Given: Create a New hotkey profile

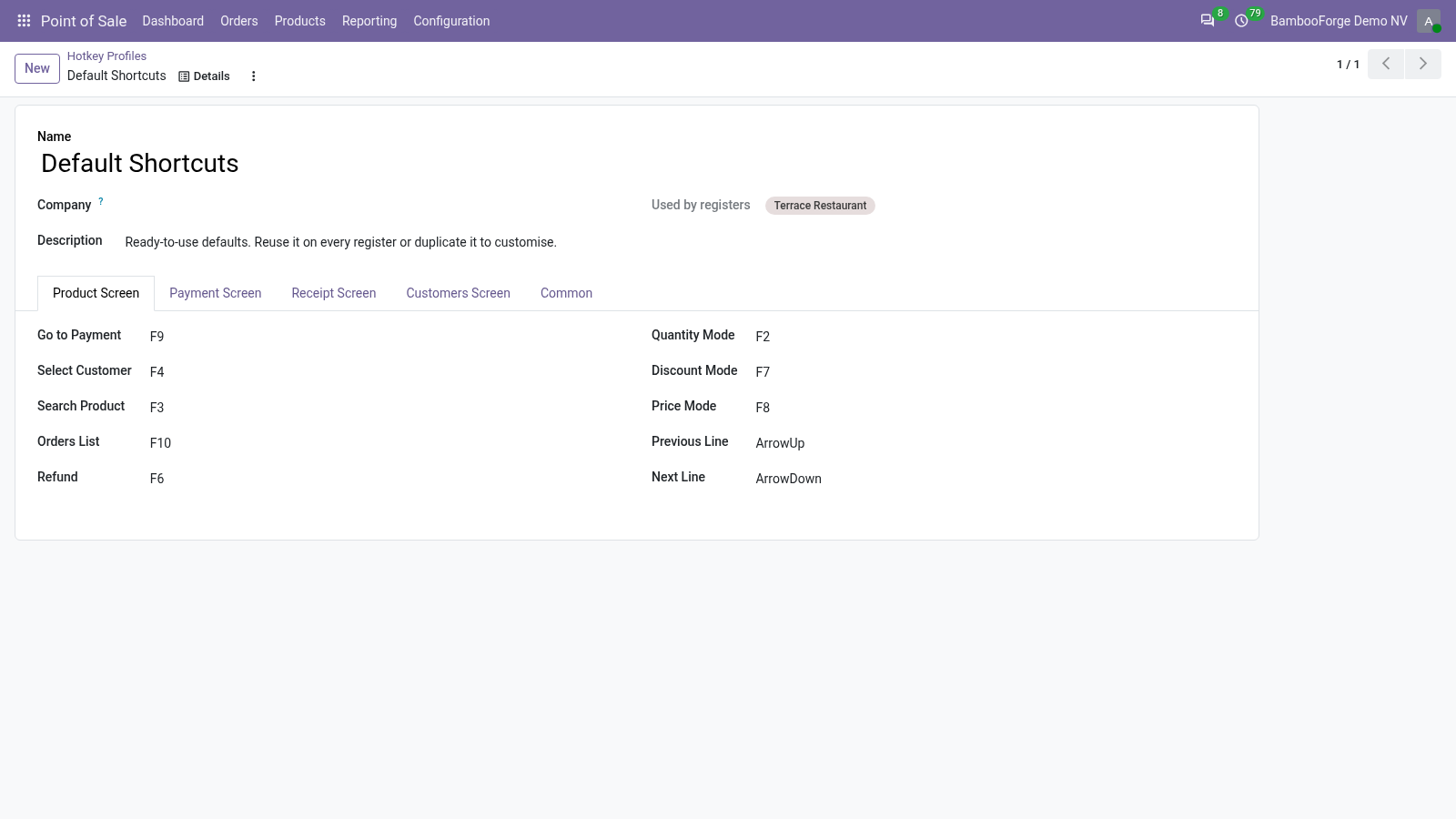Looking at the screenshot, I should [37, 68].
